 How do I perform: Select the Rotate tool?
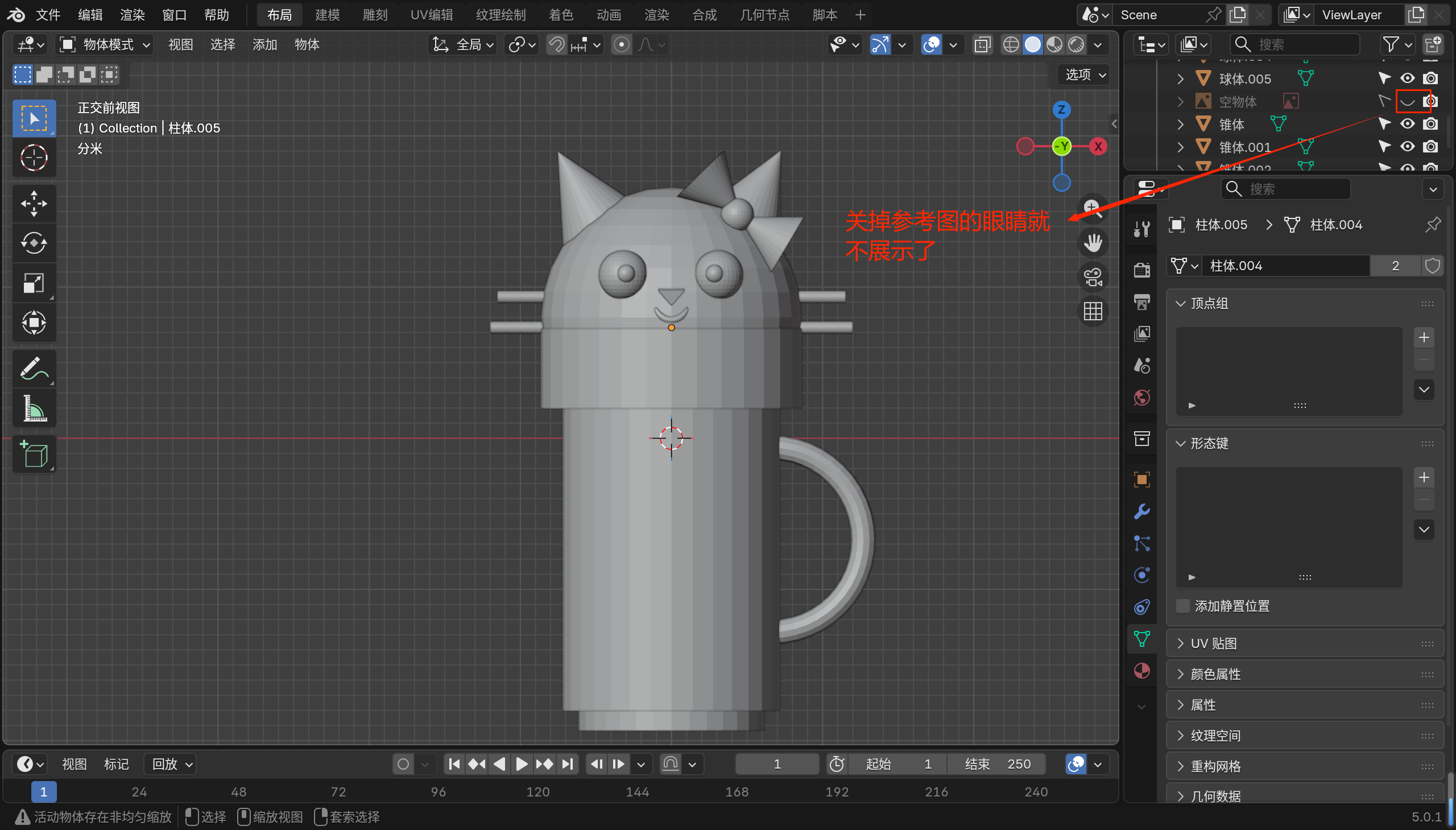click(34, 243)
